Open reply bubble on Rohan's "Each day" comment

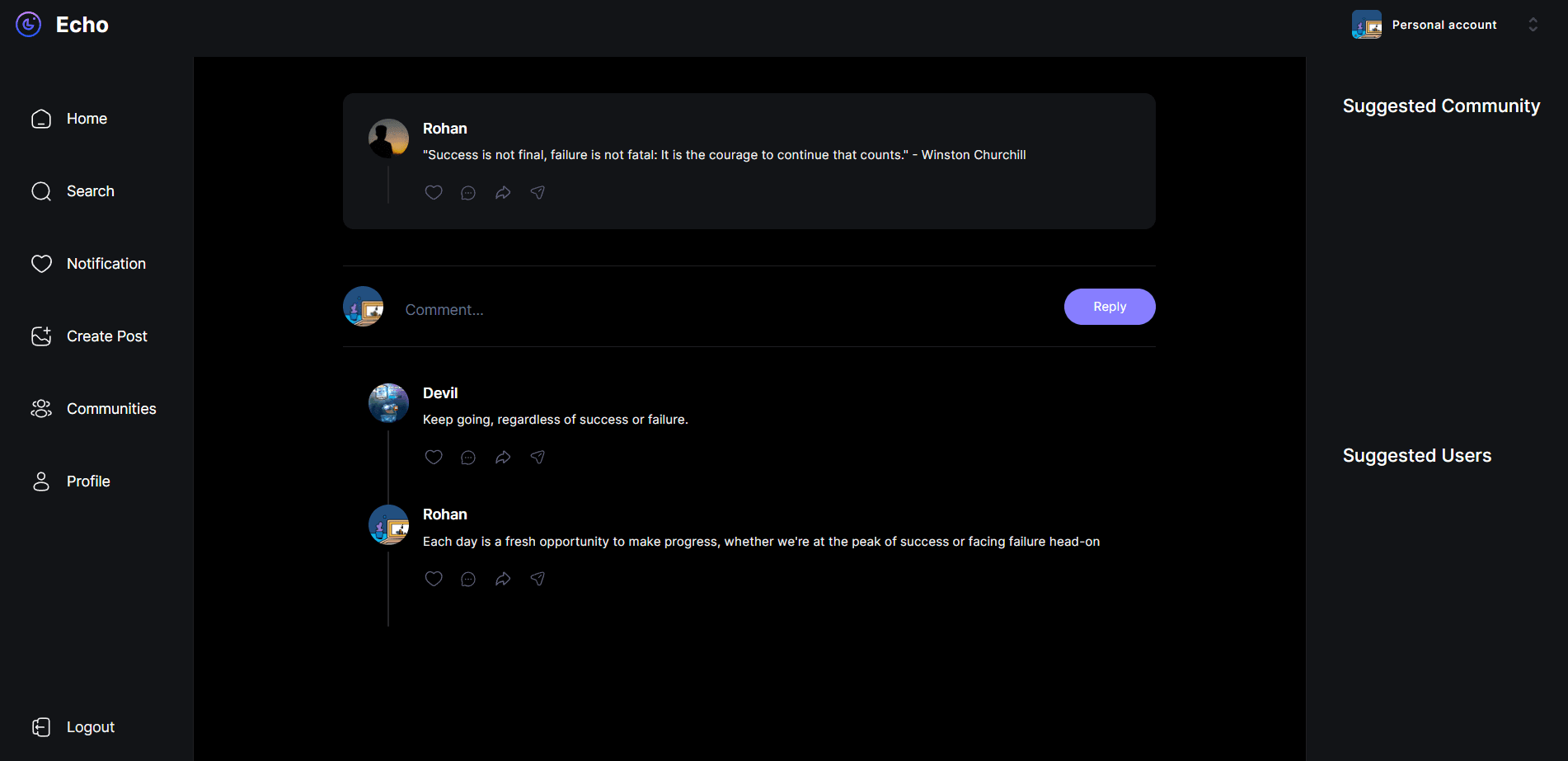(x=468, y=580)
